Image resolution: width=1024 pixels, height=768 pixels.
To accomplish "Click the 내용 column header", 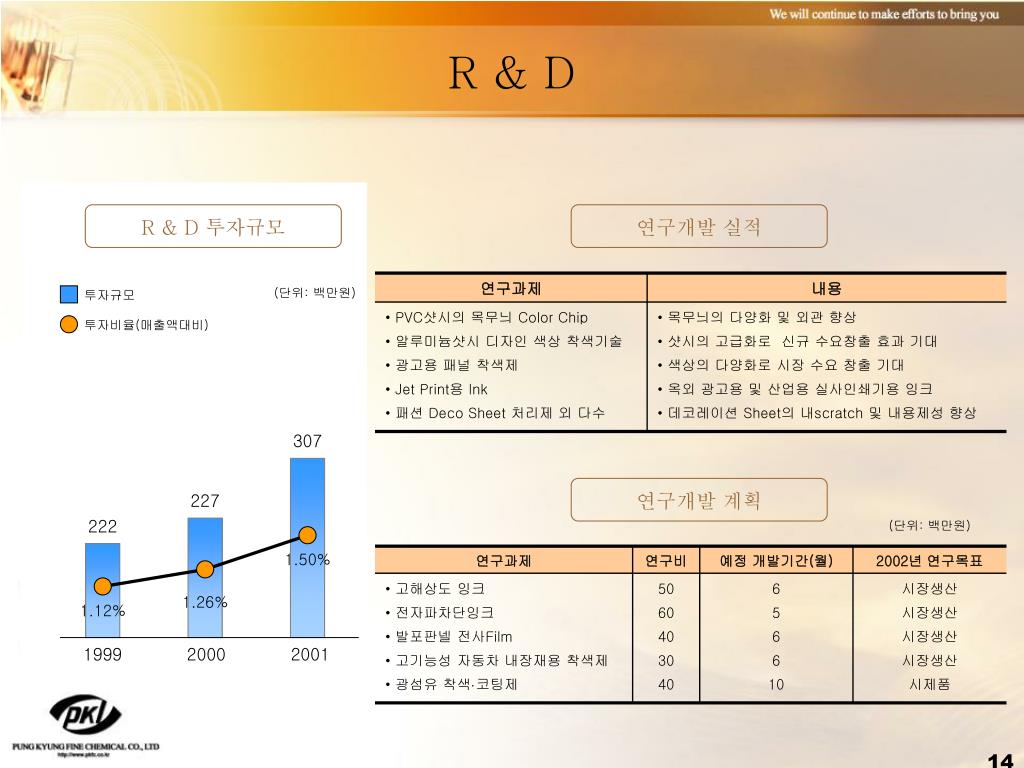I will (x=827, y=288).
